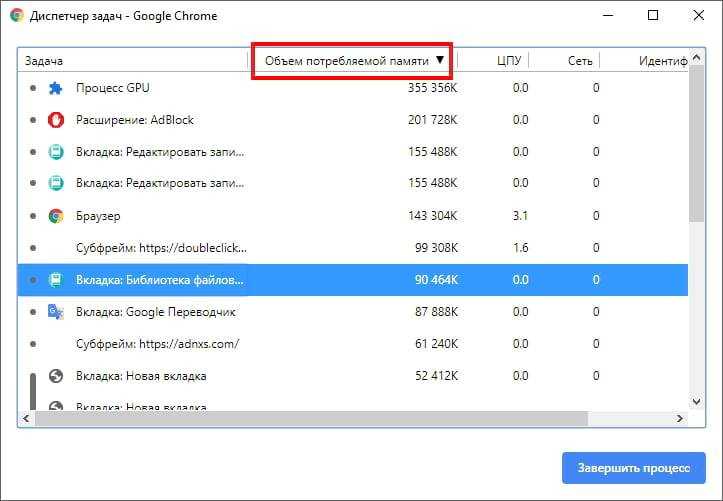Select the Процесс GPU row
Screen dimensions: 723x501
pyautogui.click(x=353, y=88)
